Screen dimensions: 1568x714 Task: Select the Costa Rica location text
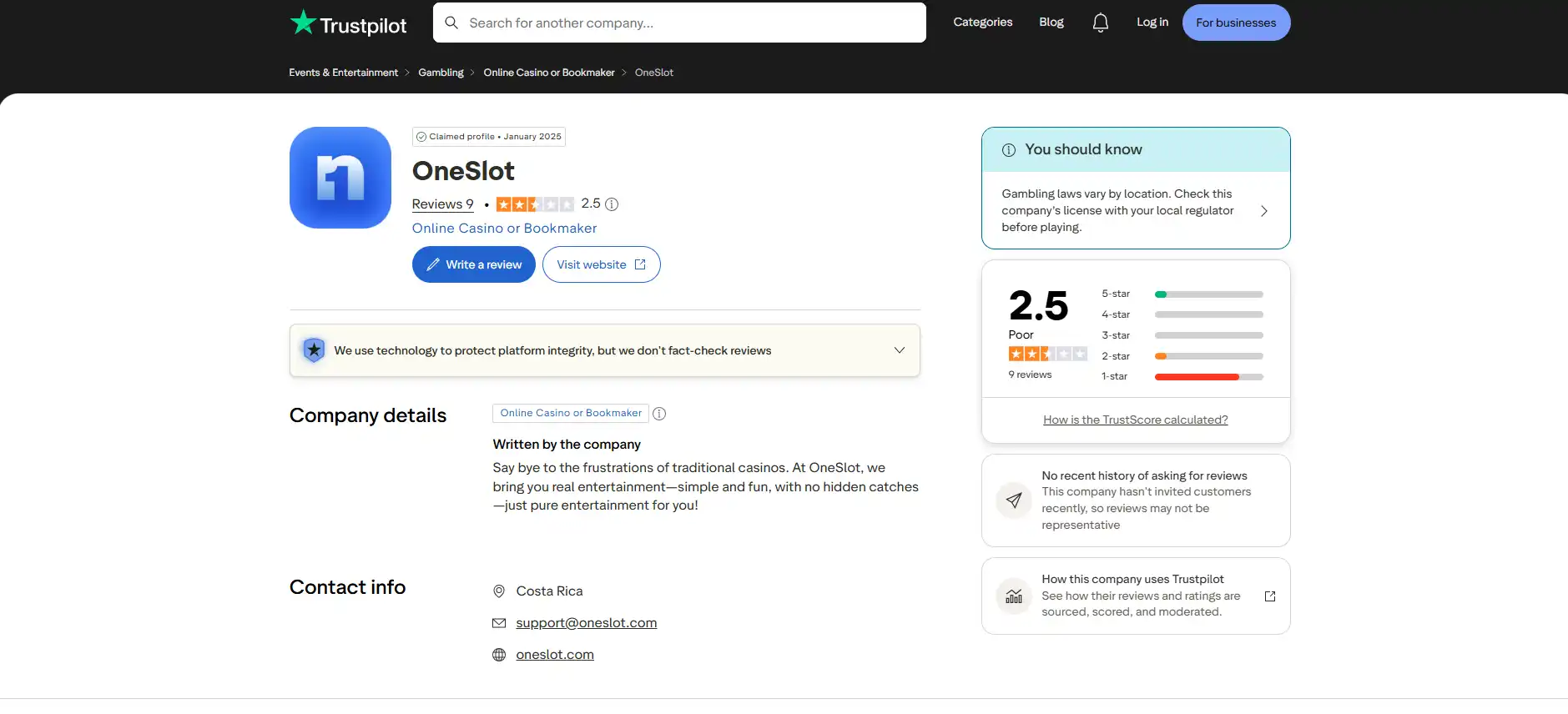[x=549, y=591]
